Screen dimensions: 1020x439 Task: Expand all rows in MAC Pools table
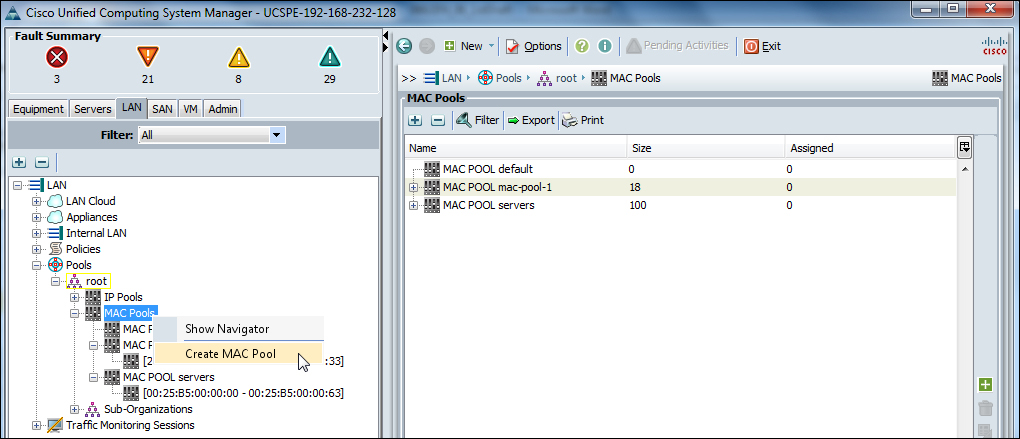point(415,120)
